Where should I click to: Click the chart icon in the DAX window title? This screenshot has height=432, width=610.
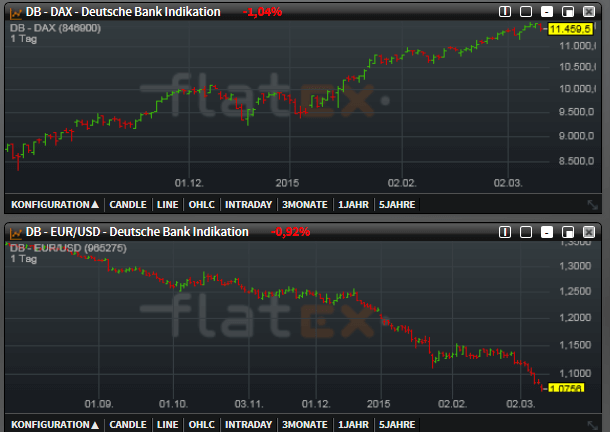click(x=16, y=13)
